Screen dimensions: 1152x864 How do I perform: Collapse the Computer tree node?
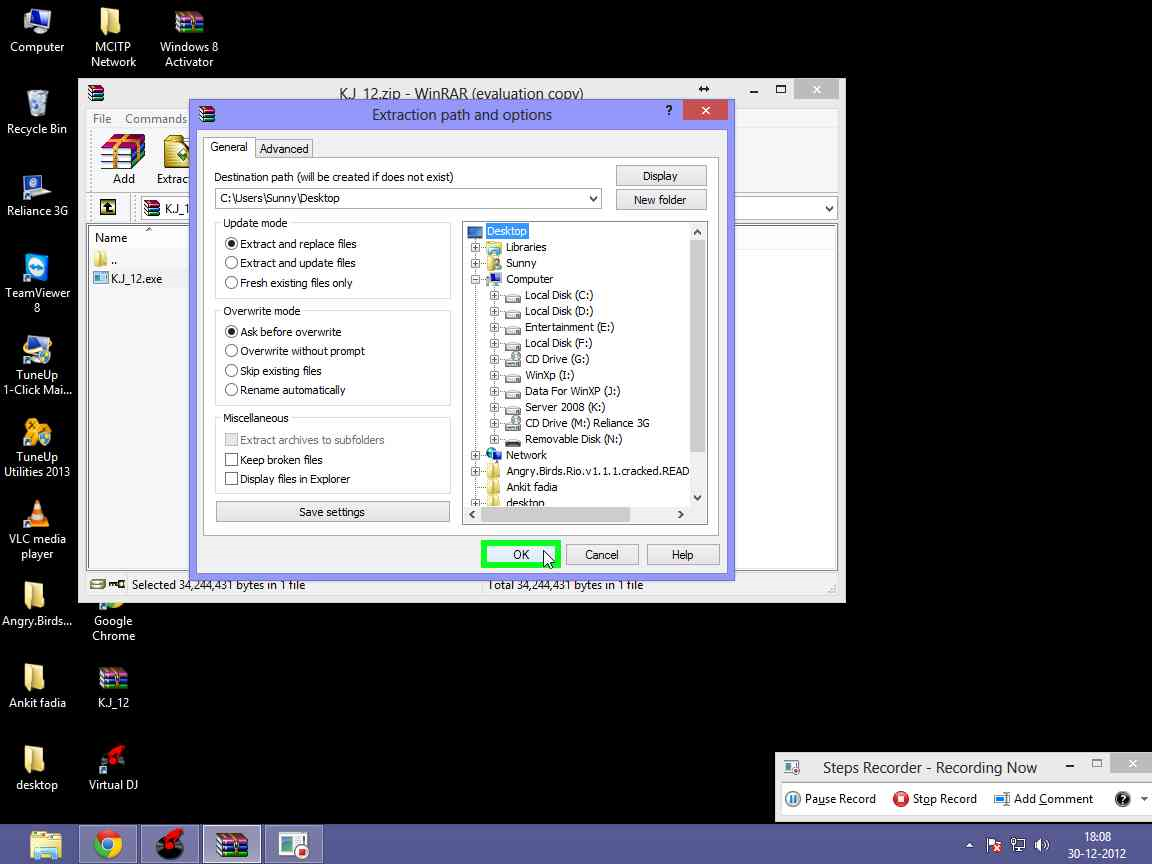coord(475,279)
